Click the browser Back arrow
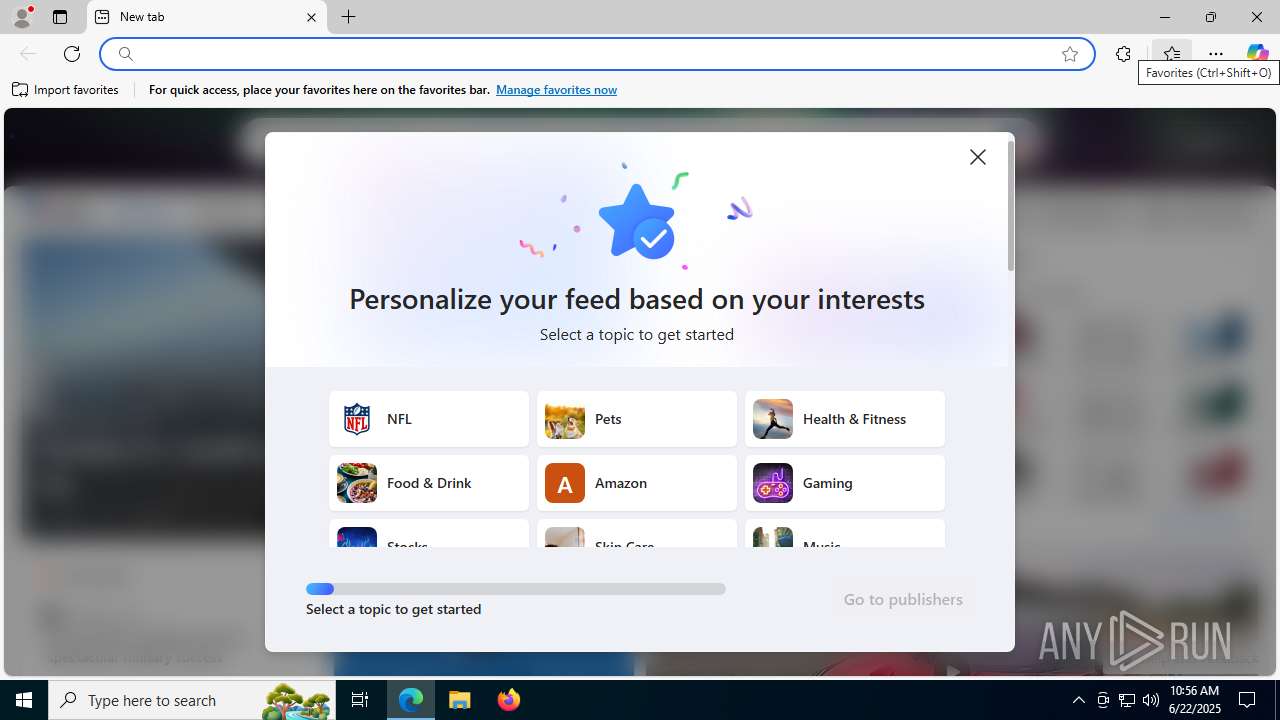The image size is (1280, 720). pos(28,54)
